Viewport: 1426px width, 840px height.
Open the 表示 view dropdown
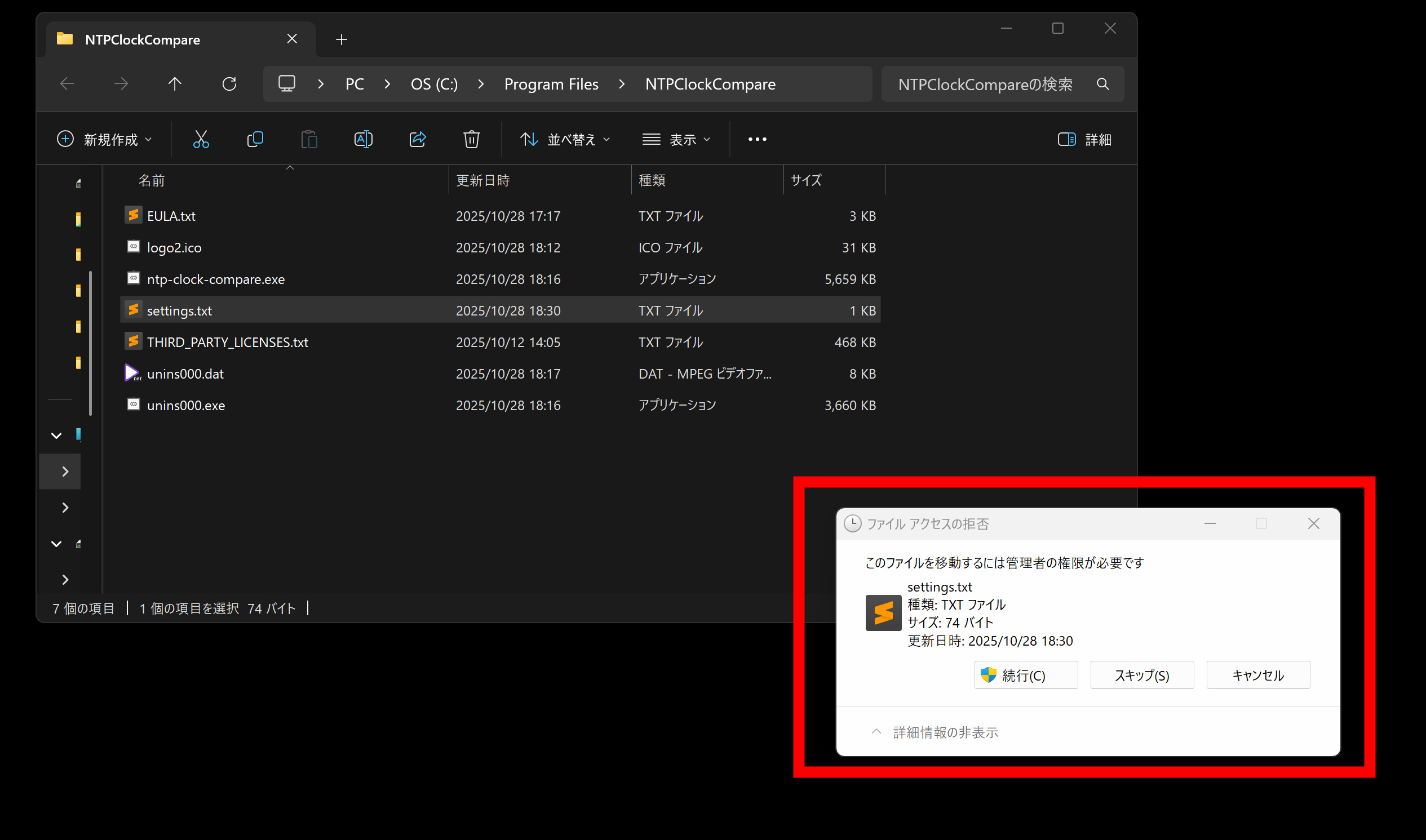676,139
